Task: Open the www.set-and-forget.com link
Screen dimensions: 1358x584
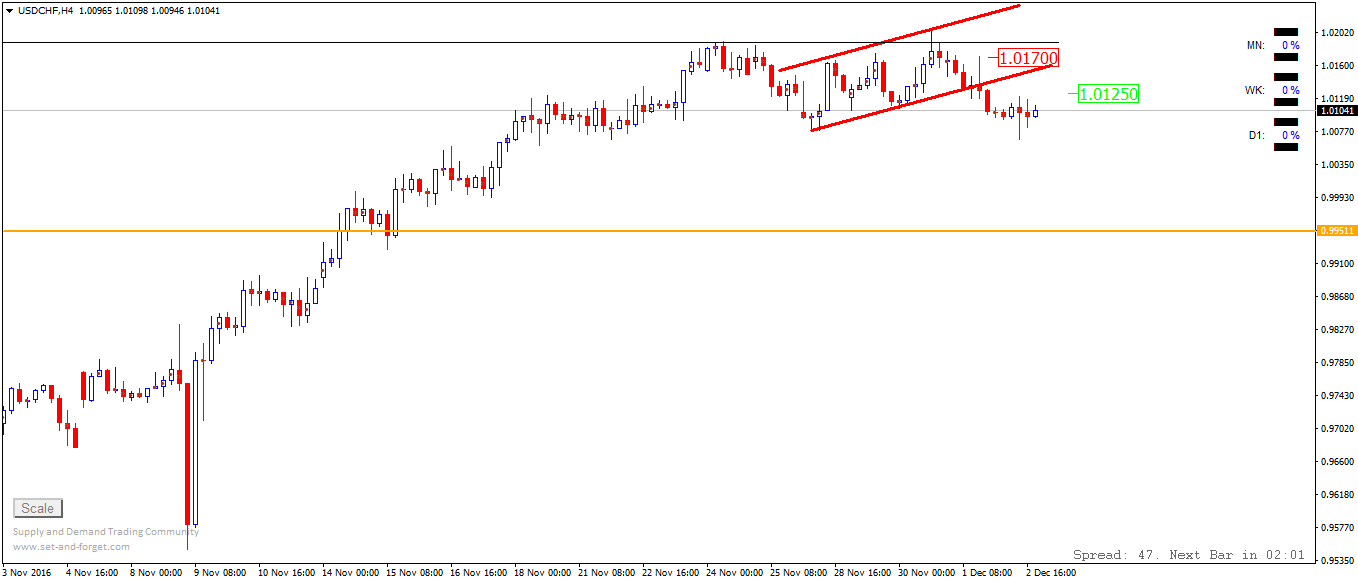Action: coord(71,547)
